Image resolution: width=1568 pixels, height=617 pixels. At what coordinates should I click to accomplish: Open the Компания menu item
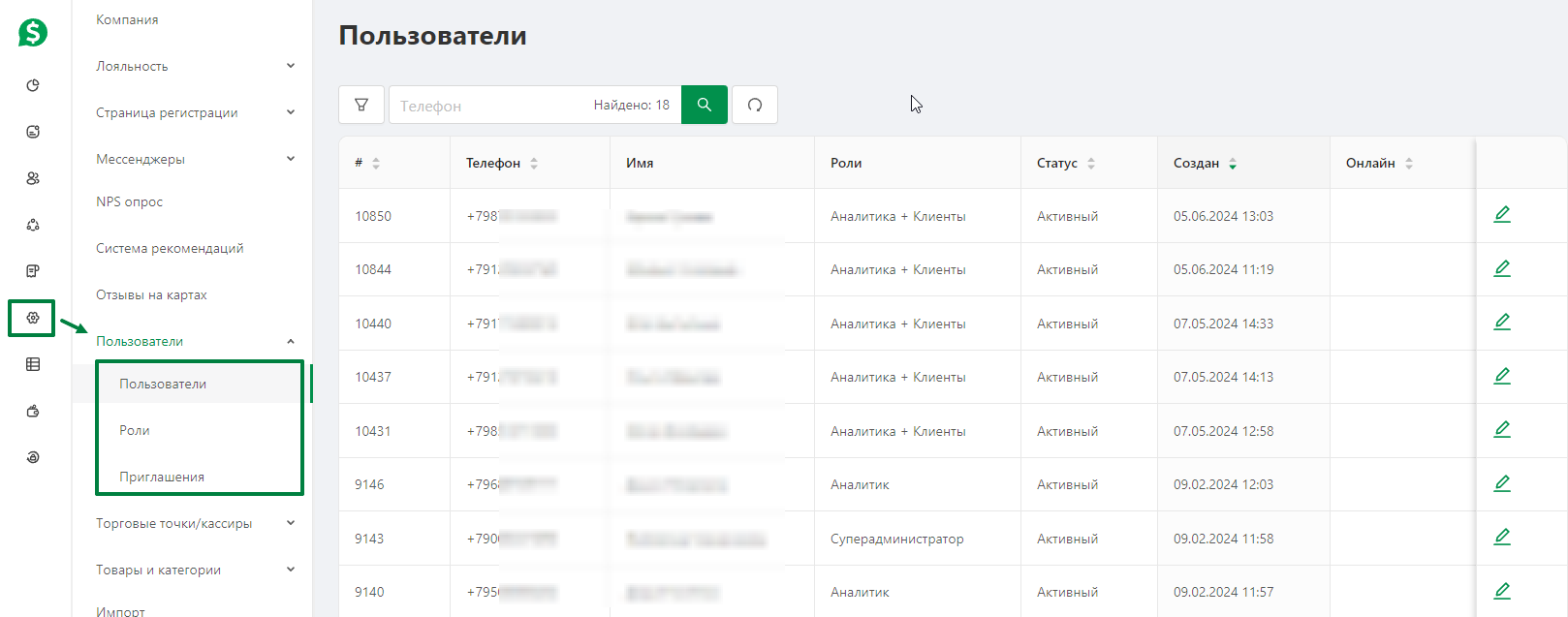127,19
